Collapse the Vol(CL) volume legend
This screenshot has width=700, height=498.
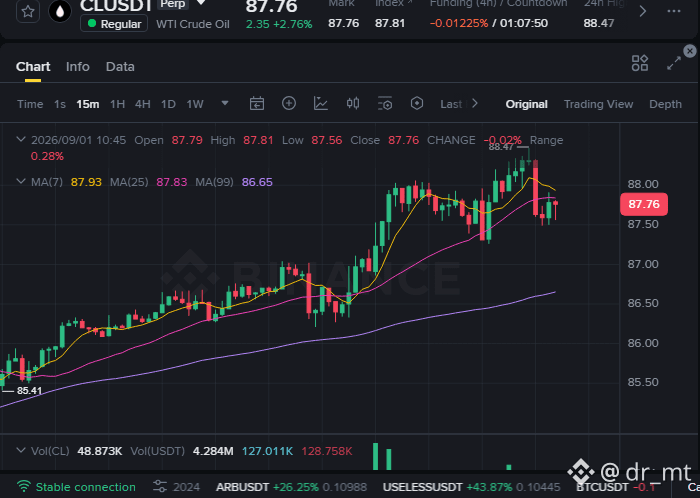[x=21, y=451]
